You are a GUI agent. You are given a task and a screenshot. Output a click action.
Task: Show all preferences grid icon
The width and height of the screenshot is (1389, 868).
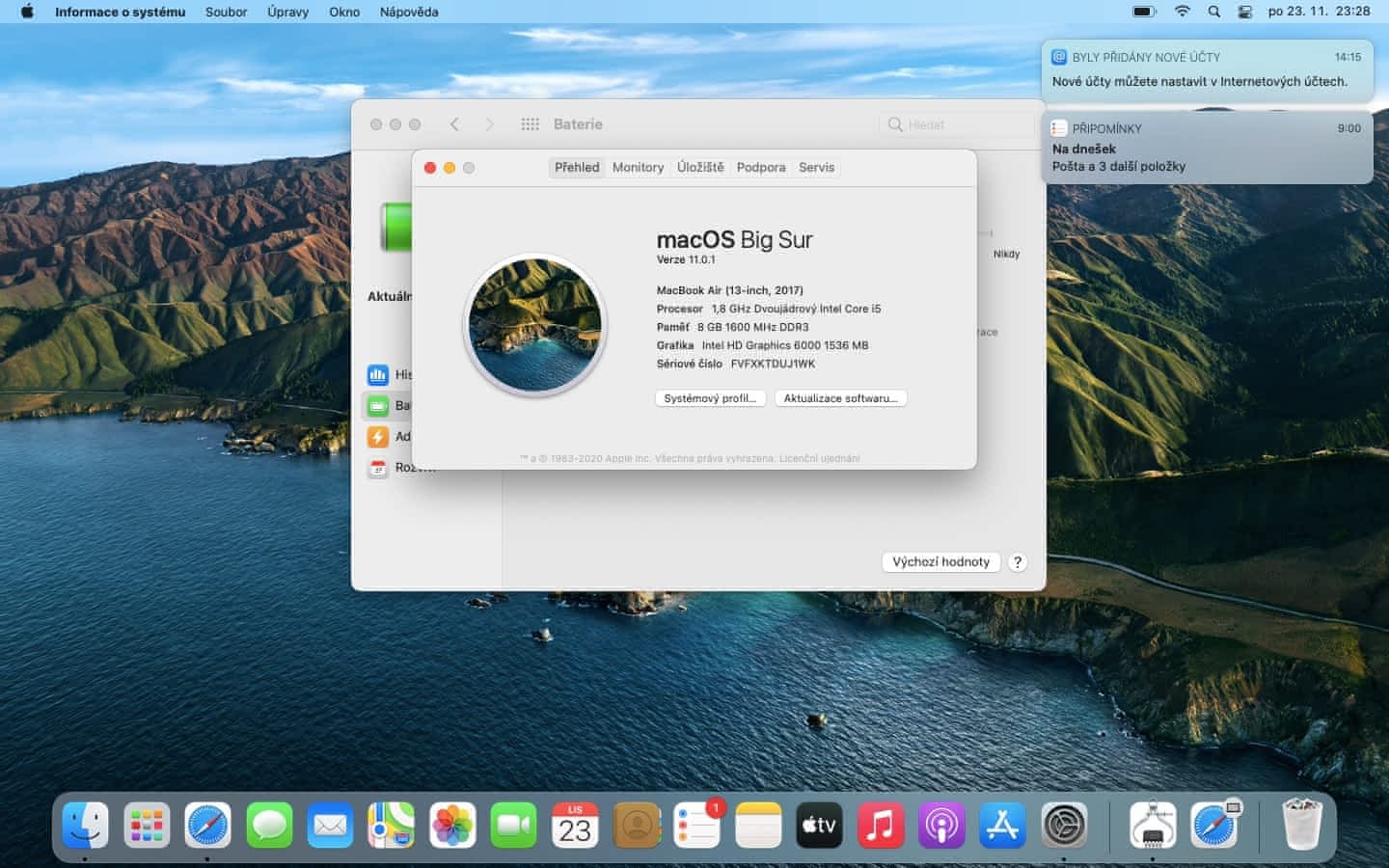tap(530, 124)
